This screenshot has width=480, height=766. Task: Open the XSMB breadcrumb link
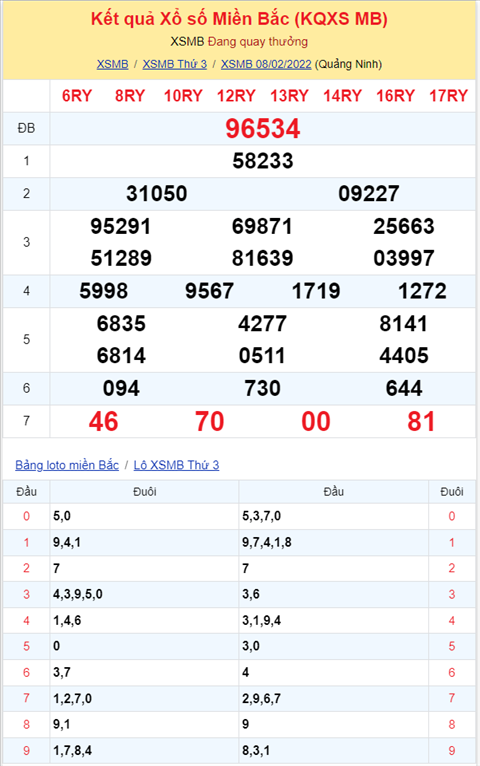click(x=112, y=64)
